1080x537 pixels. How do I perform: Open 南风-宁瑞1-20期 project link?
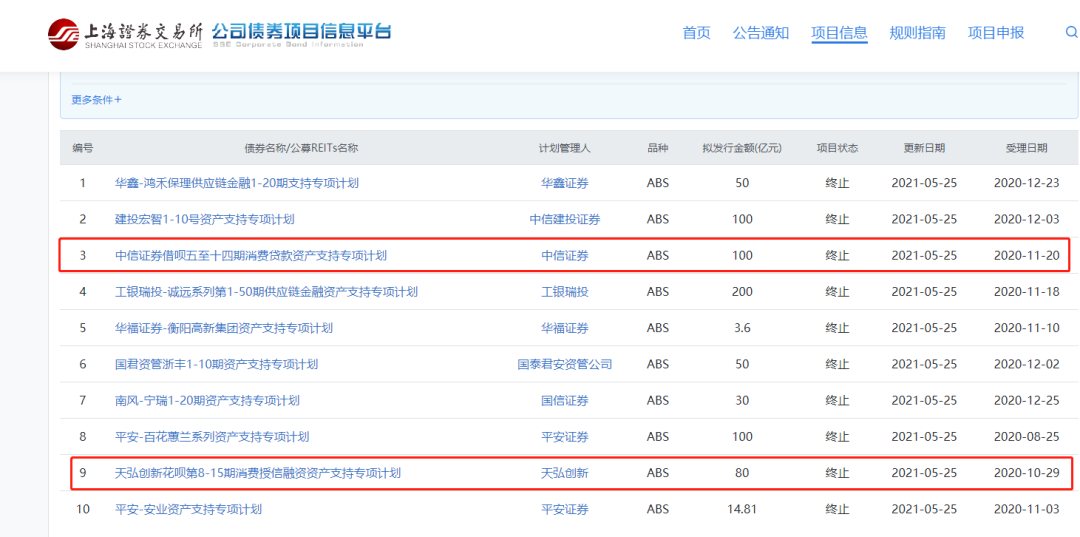(207, 401)
